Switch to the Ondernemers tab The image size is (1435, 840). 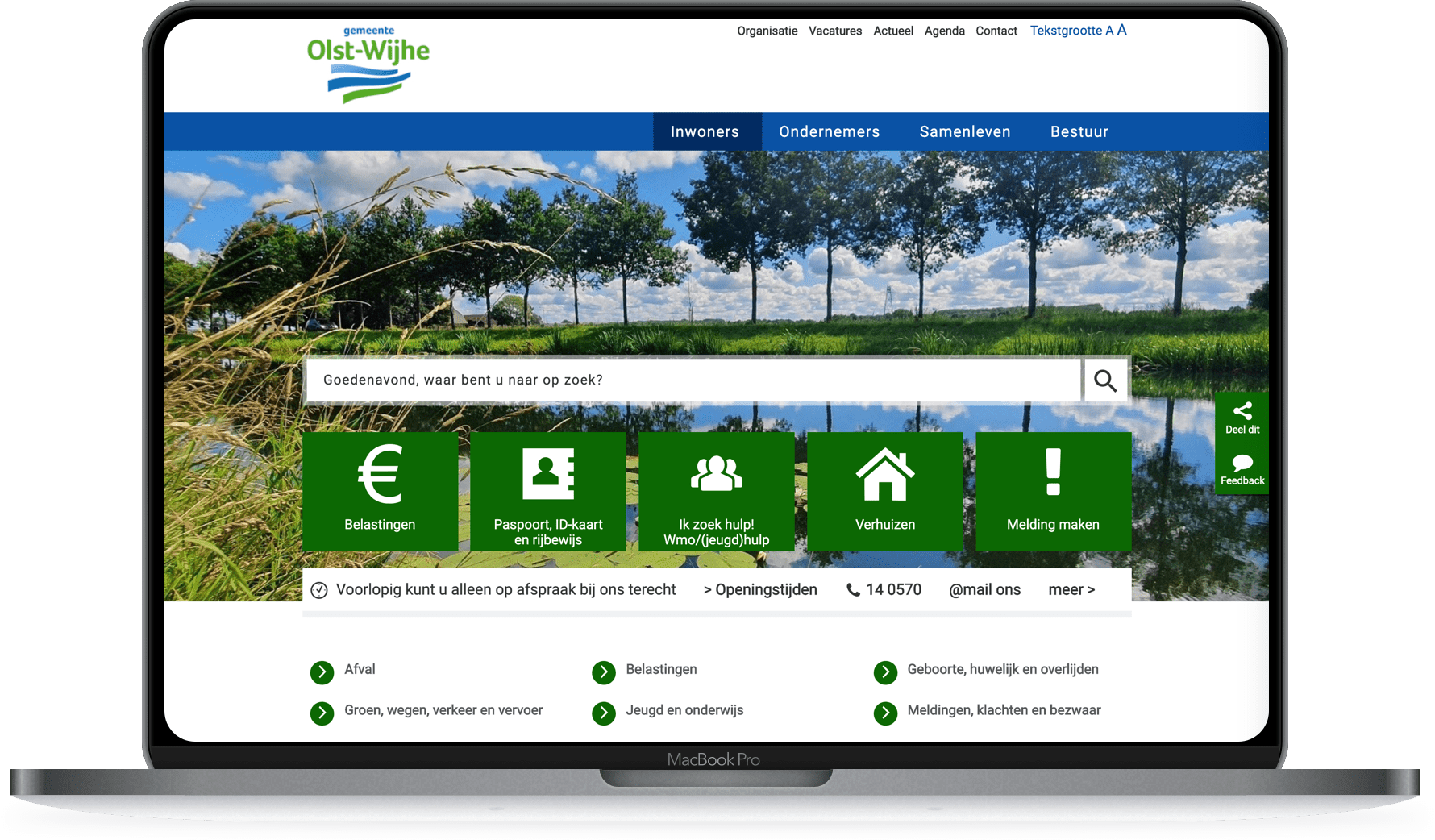point(829,131)
